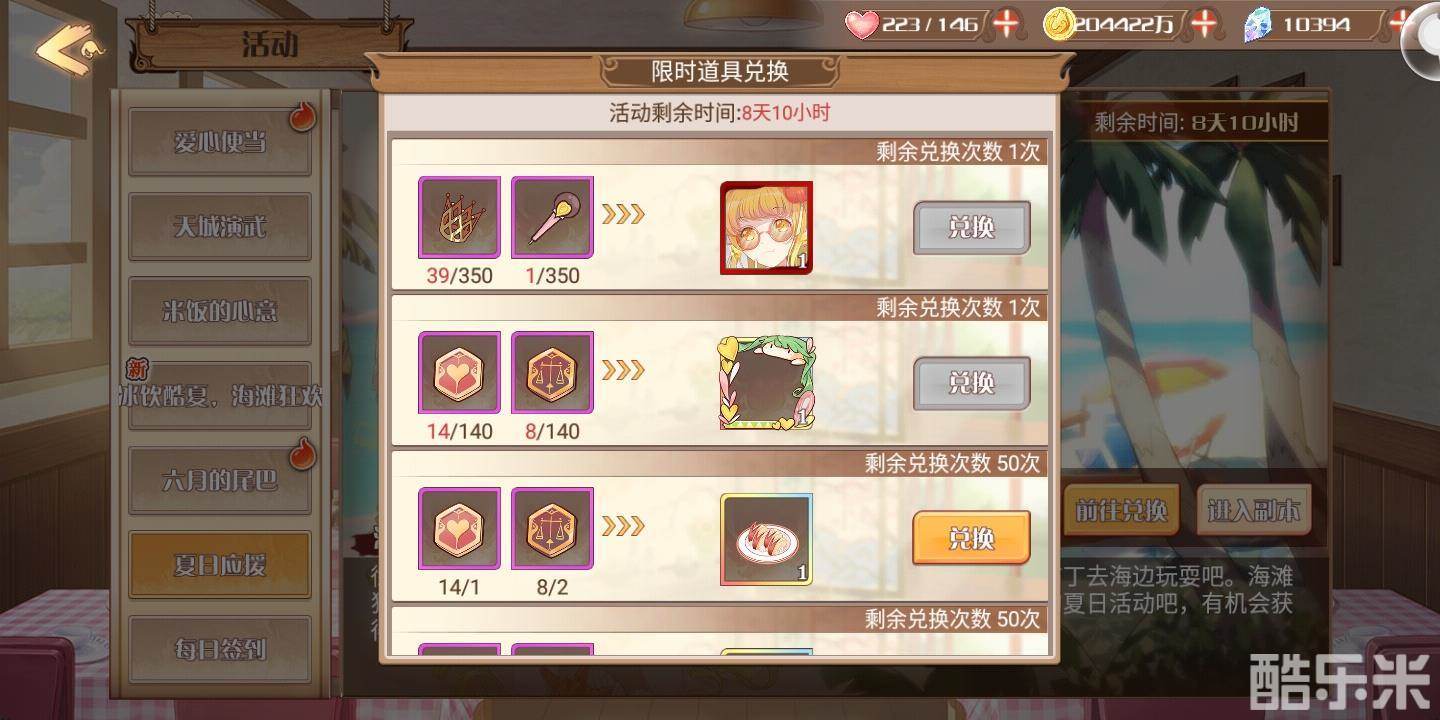Click 兑换 button for the girl avatar
1440x720 pixels.
[x=971, y=228]
